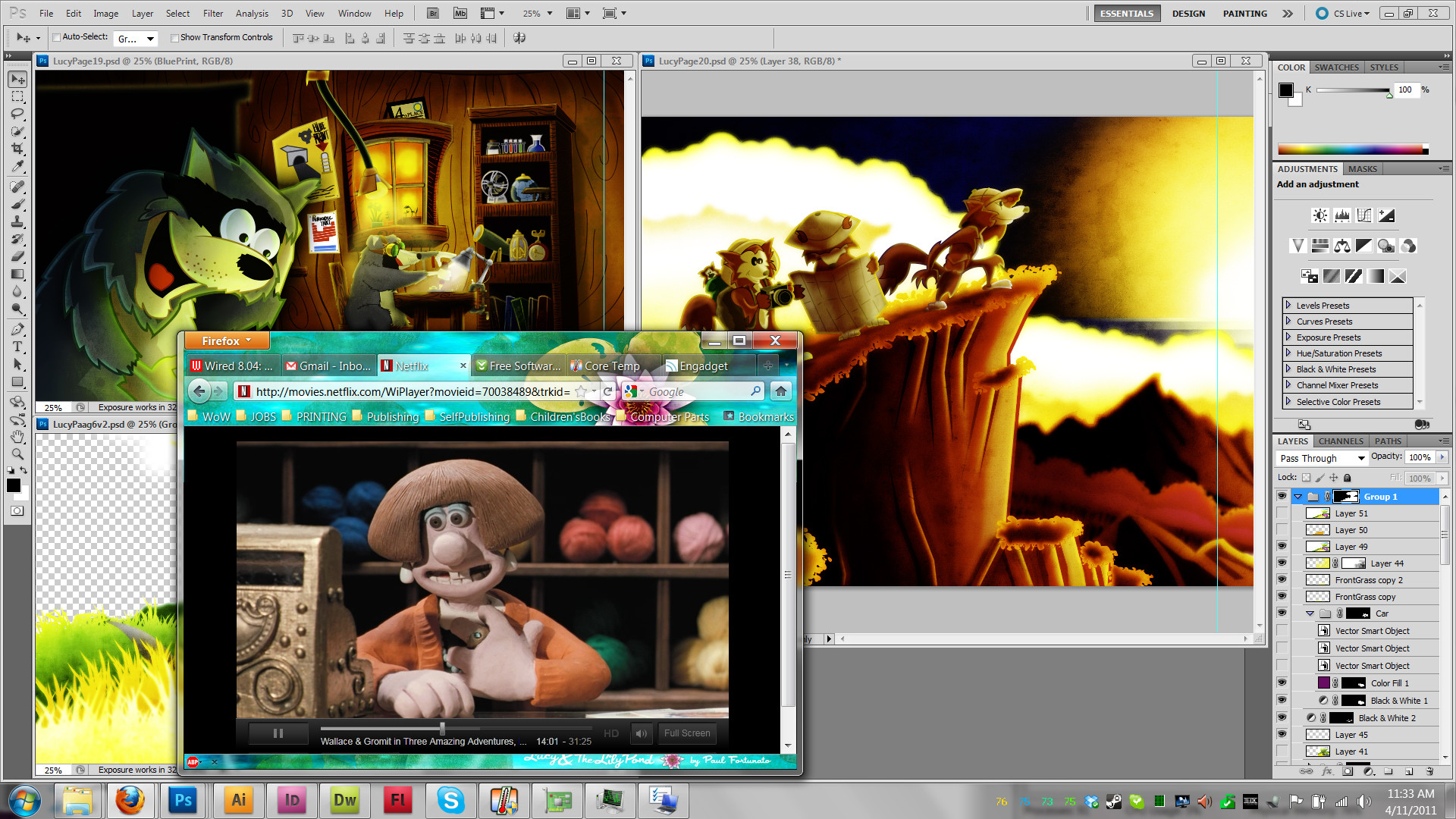Switch to the Swatches tab

coord(1336,67)
